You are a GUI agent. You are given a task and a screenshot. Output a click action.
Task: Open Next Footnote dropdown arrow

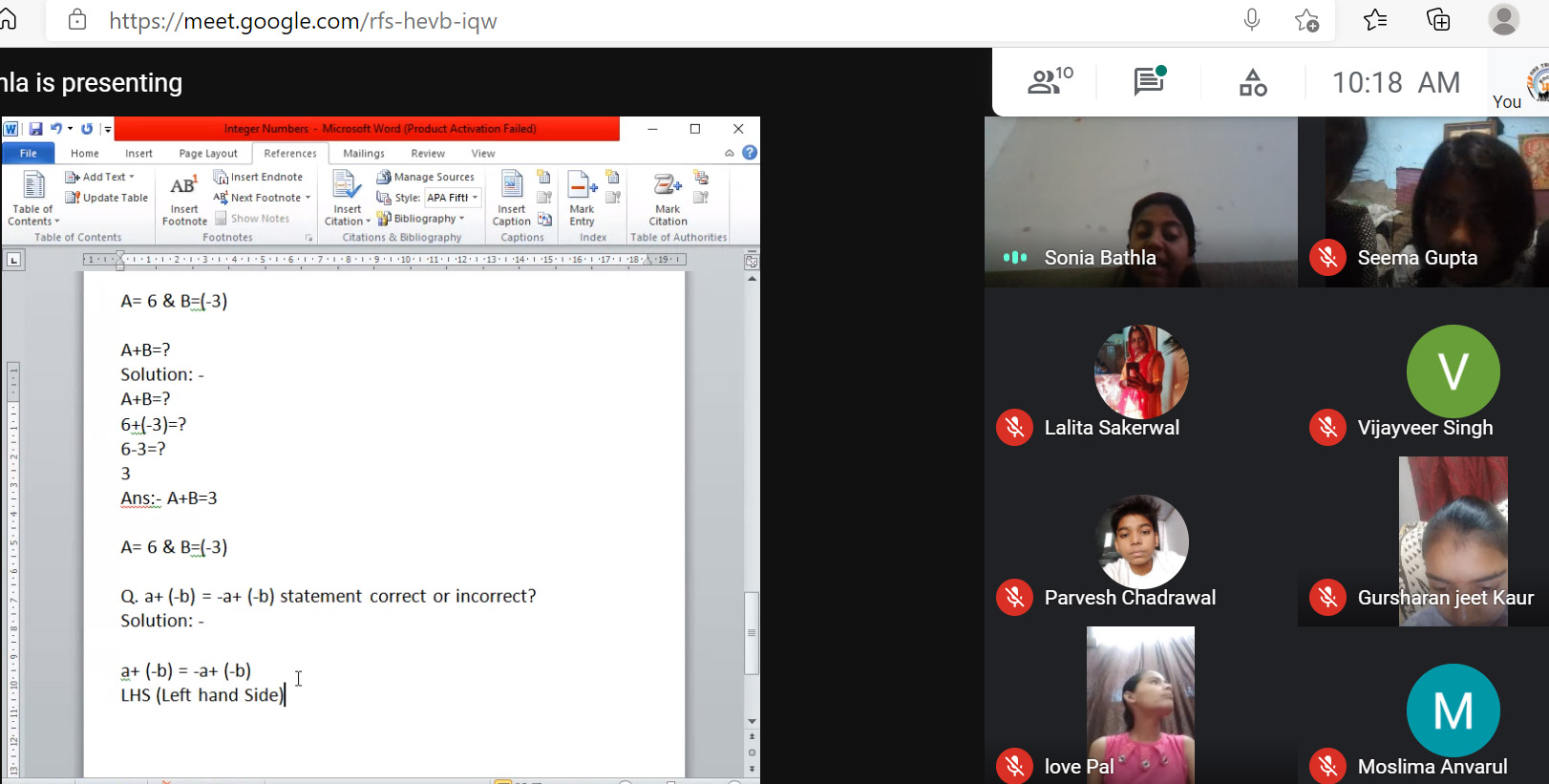pyautogui.click(x=308, y=198)
